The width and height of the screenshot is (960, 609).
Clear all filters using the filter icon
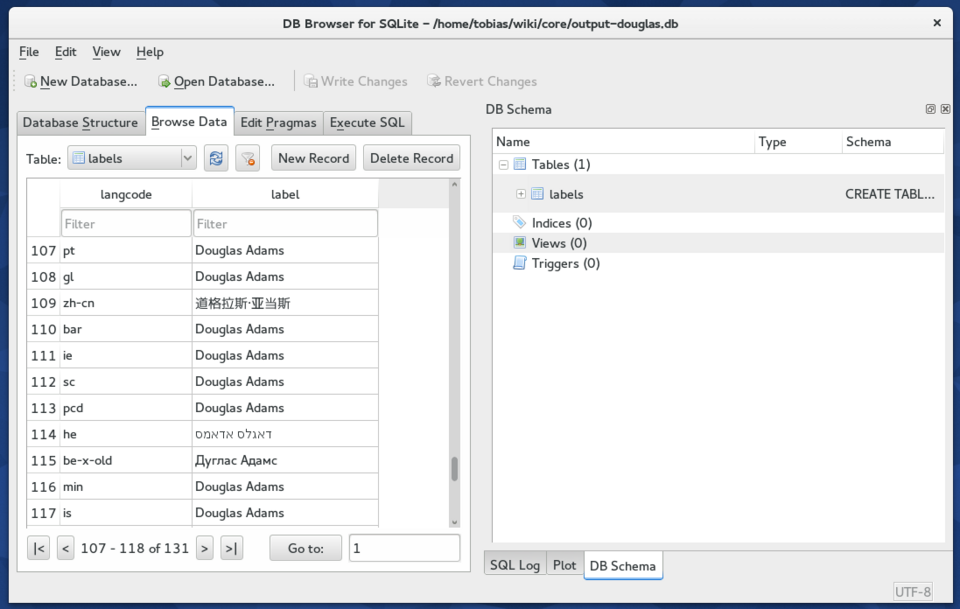248,159
